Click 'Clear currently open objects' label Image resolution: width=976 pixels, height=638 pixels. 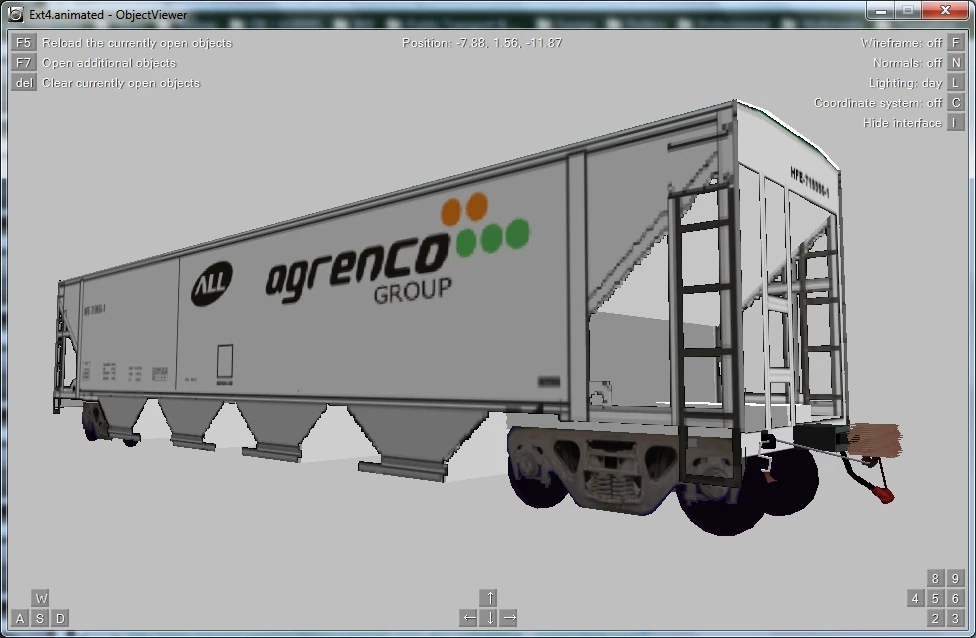pyautogui.click(x=121, y=83)
